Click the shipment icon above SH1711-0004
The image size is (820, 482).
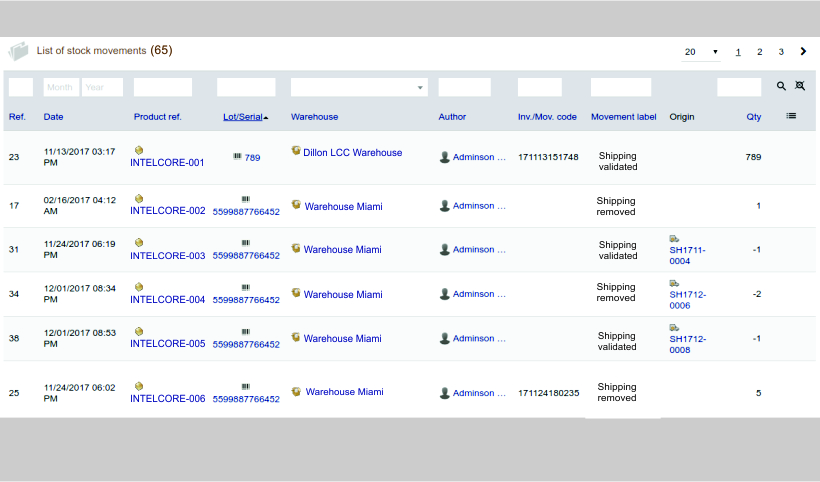[674, 239]
